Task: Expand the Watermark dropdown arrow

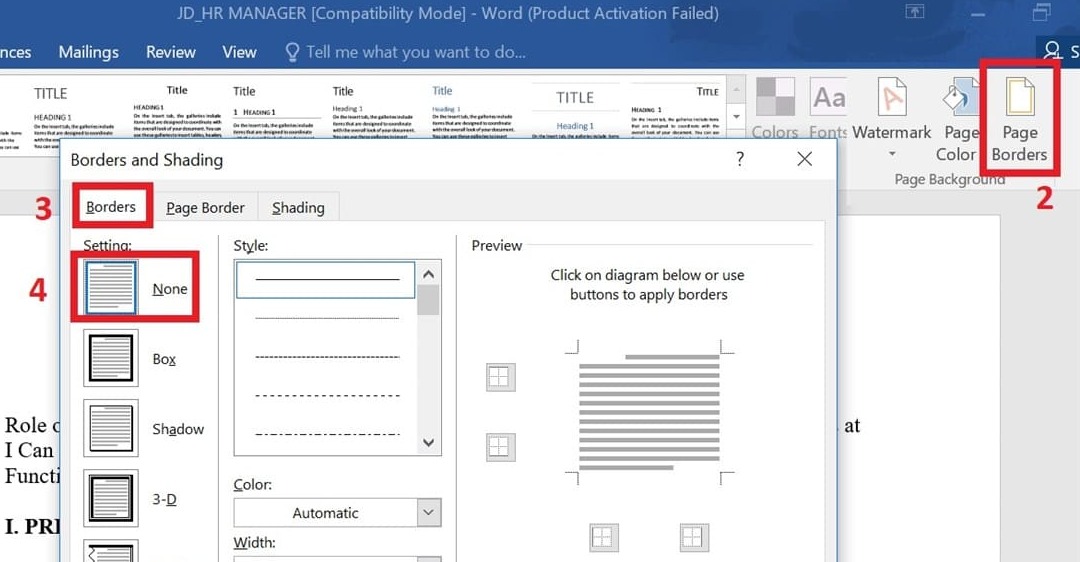Action: coord(892,154)
